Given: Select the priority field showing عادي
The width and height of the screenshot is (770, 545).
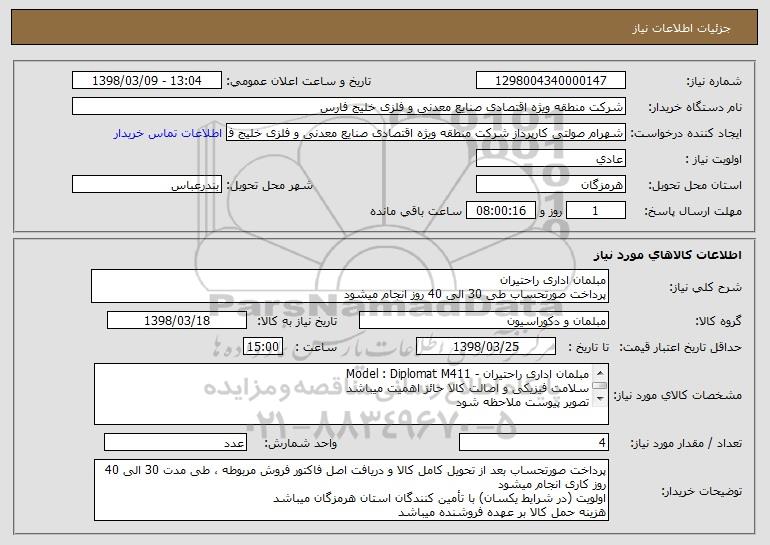Looking at the screenshot, I should [550, 158].
